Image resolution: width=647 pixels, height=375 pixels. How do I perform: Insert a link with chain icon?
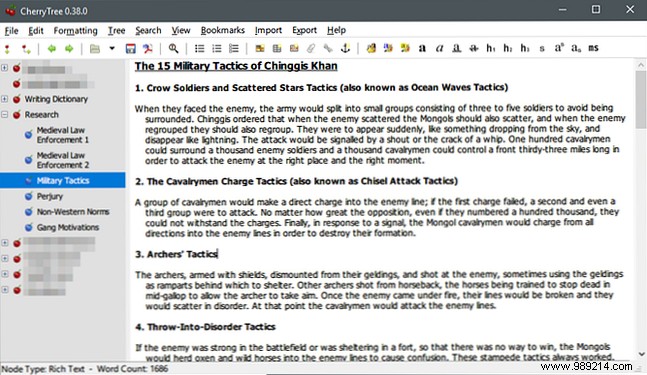click(328, 48)
